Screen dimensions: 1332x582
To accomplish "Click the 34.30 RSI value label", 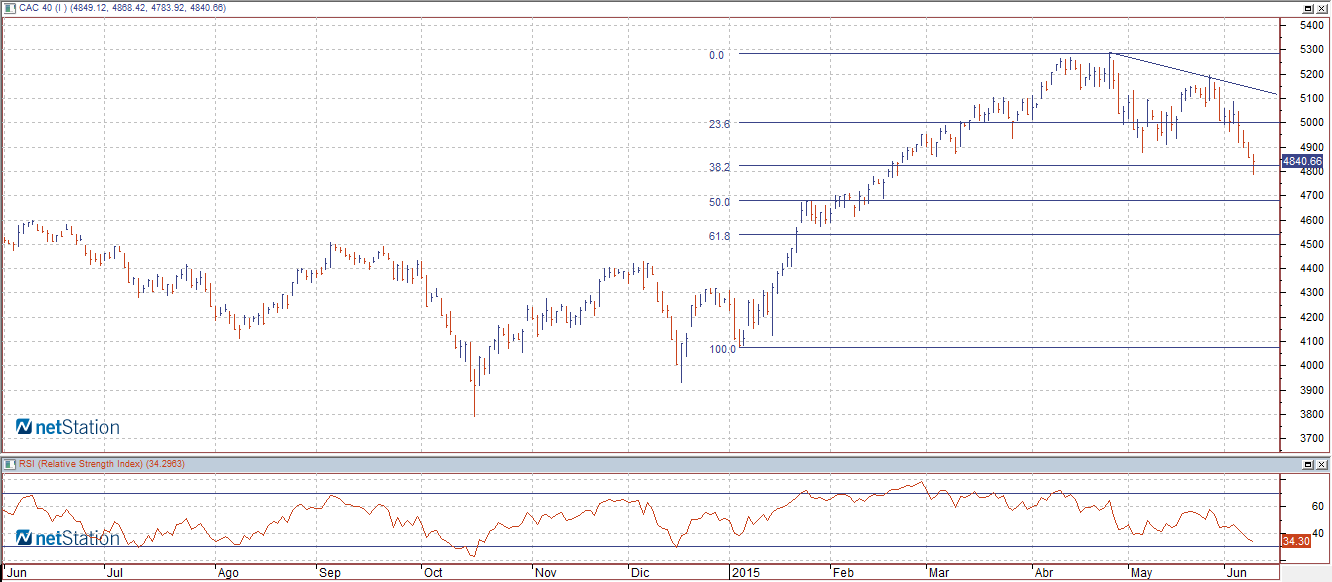I will pyautogui.click(x=1295, y=541).
